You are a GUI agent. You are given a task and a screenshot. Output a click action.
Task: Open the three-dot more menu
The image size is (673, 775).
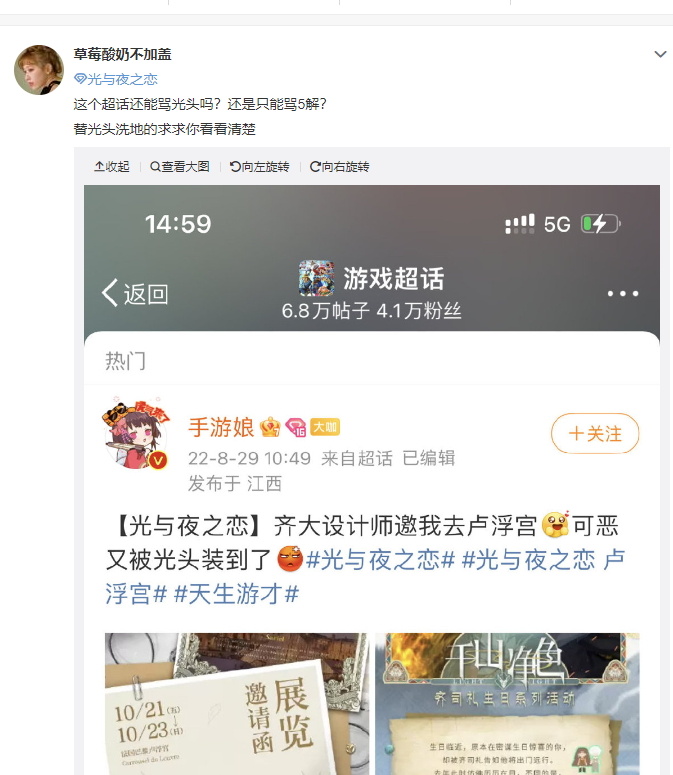tap(623, 293)
